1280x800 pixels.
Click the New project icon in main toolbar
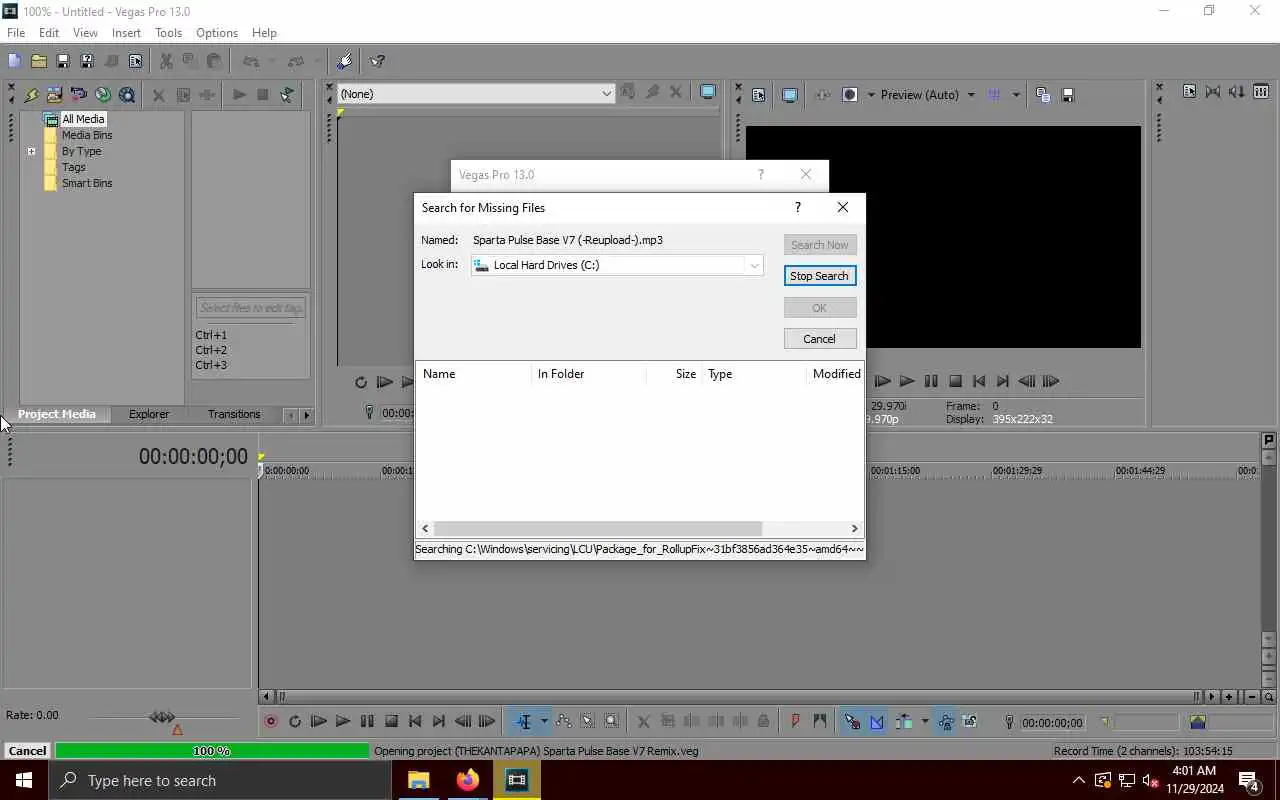click(14, 61)
